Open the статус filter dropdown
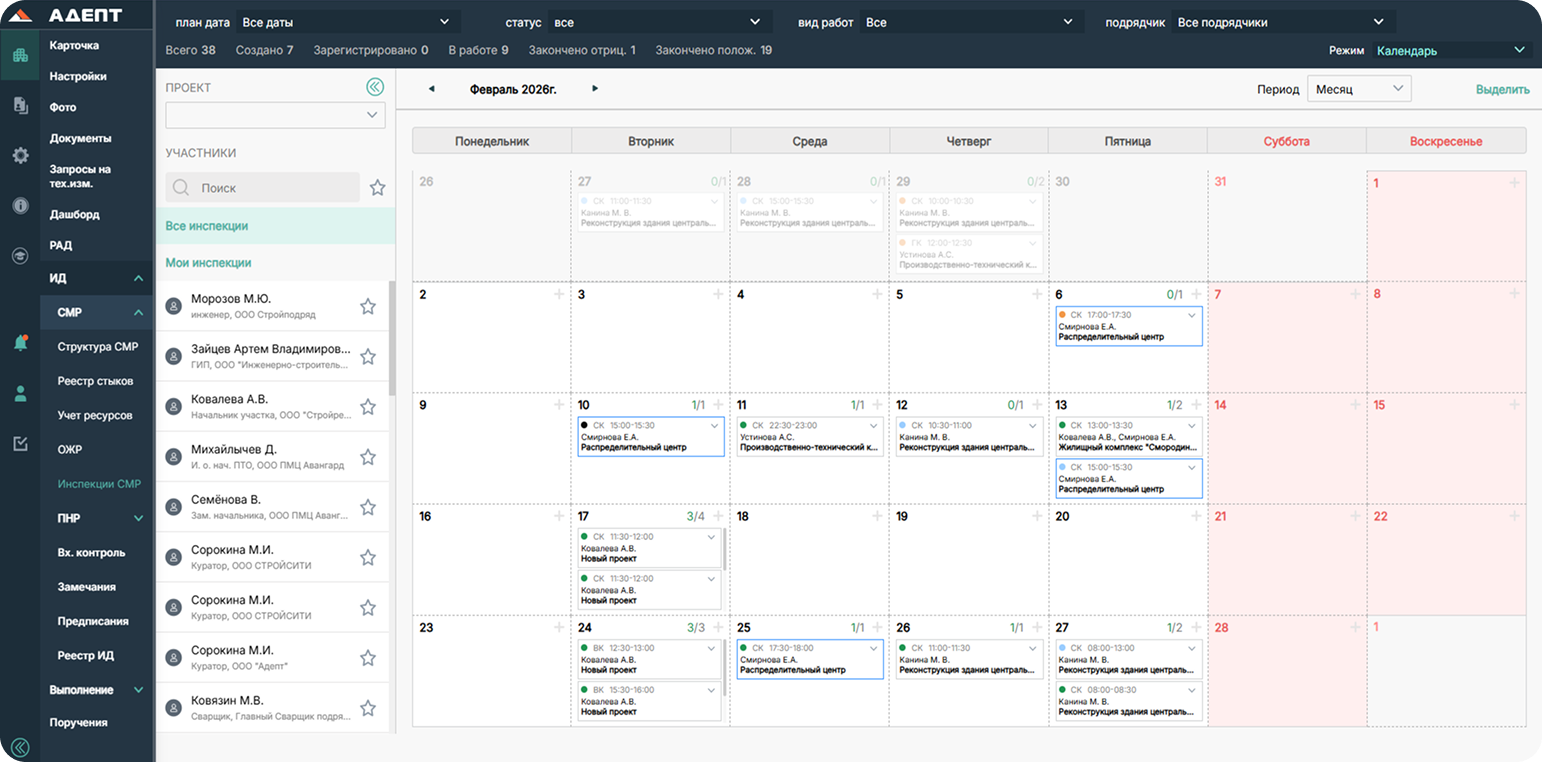This screenshot has height=762, width=1542. click(x=658, y=22)
